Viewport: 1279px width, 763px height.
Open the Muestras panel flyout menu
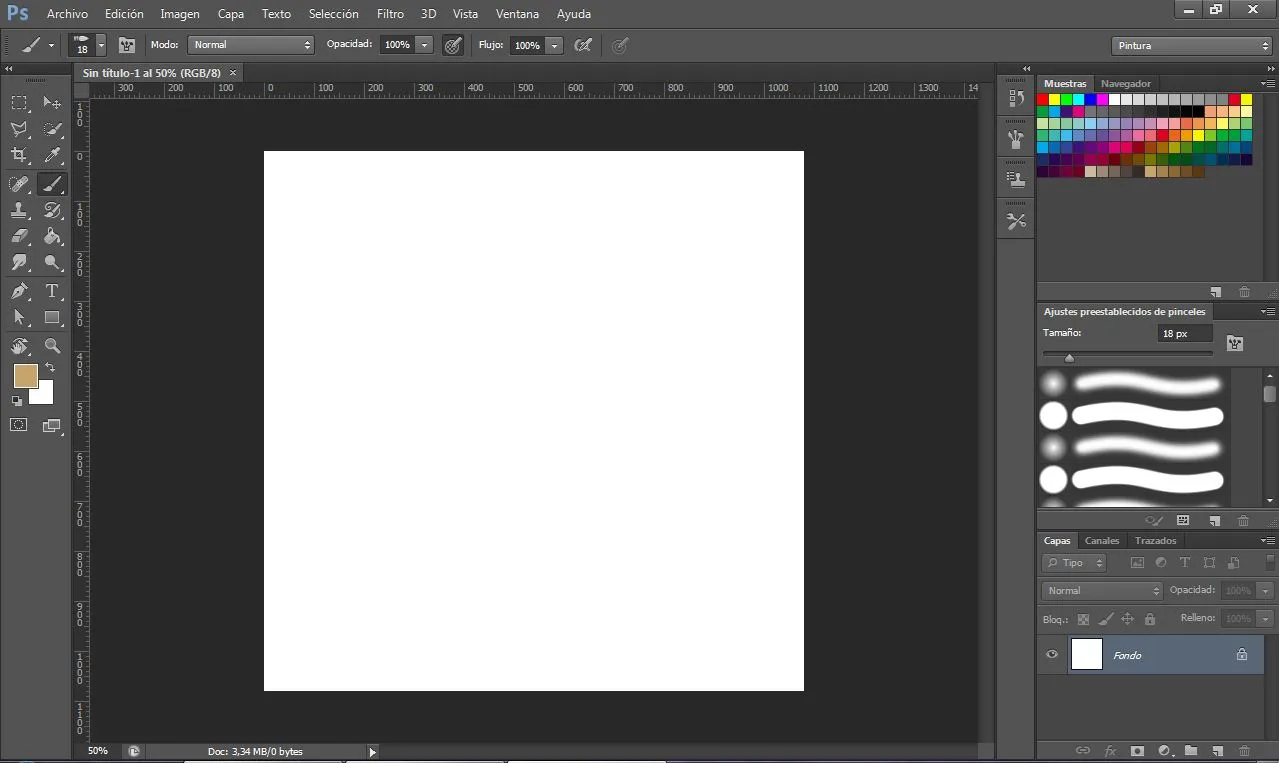(1268, 83)
